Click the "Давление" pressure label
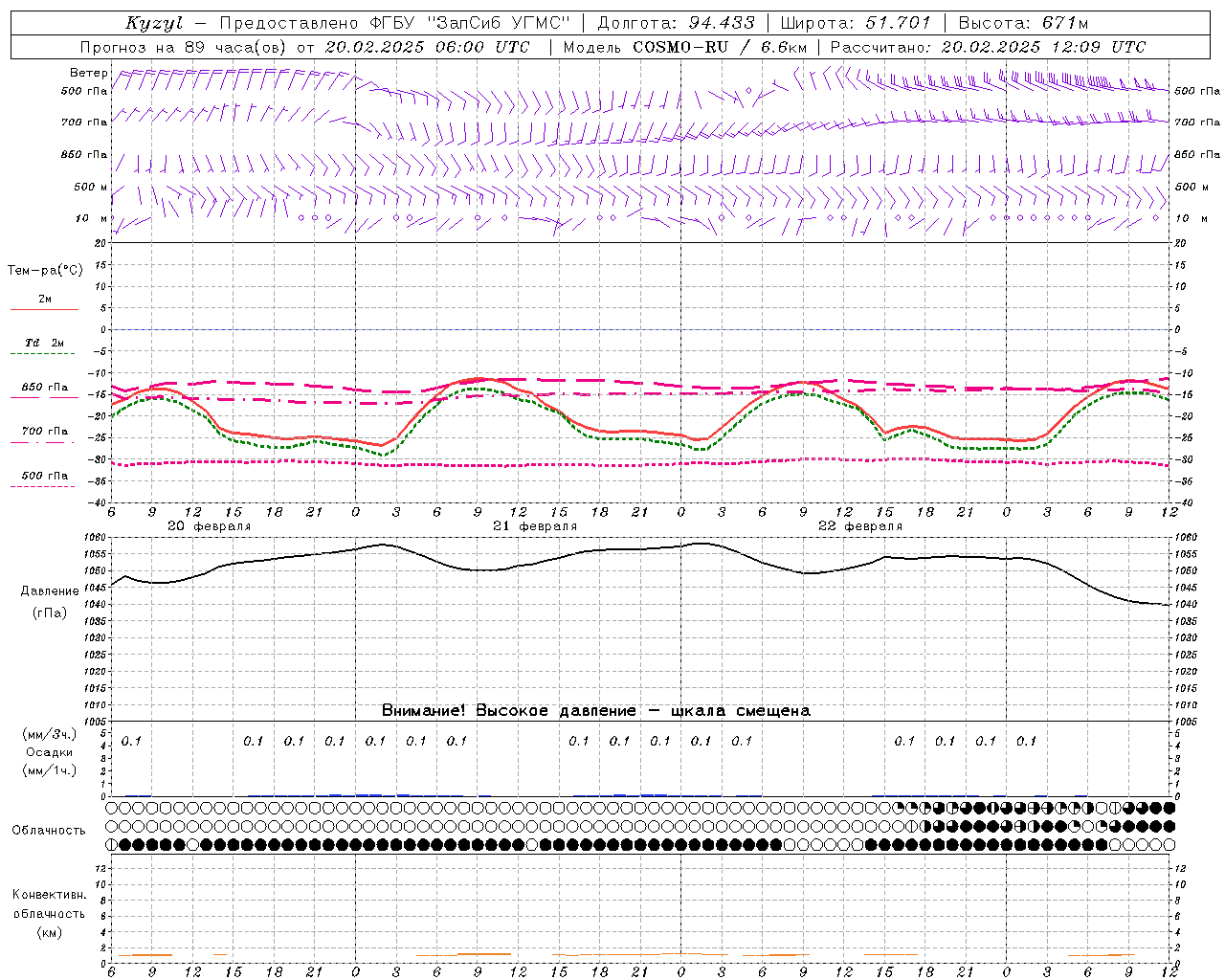The image size is (1225, 980). click(x=50, y=591)
